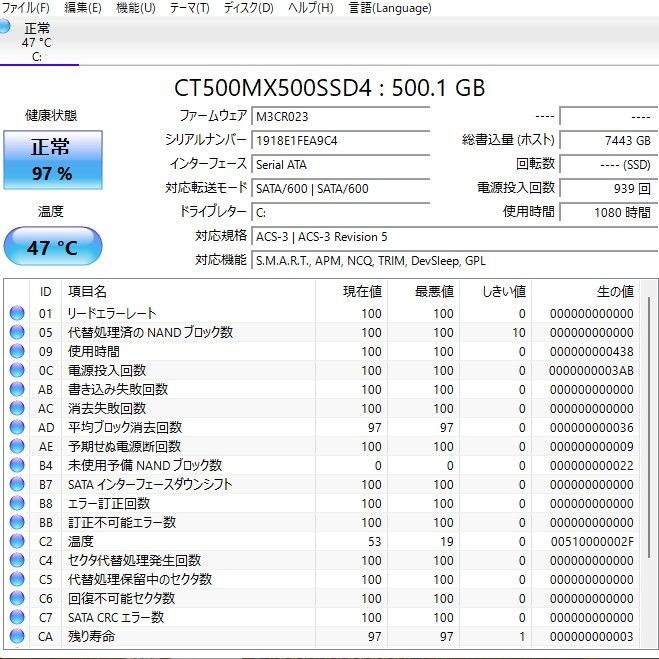Click the 47 °C temperature button
The width and height of the screenshot is (659, 659).
pyautogui.click(x=53, y=247)
